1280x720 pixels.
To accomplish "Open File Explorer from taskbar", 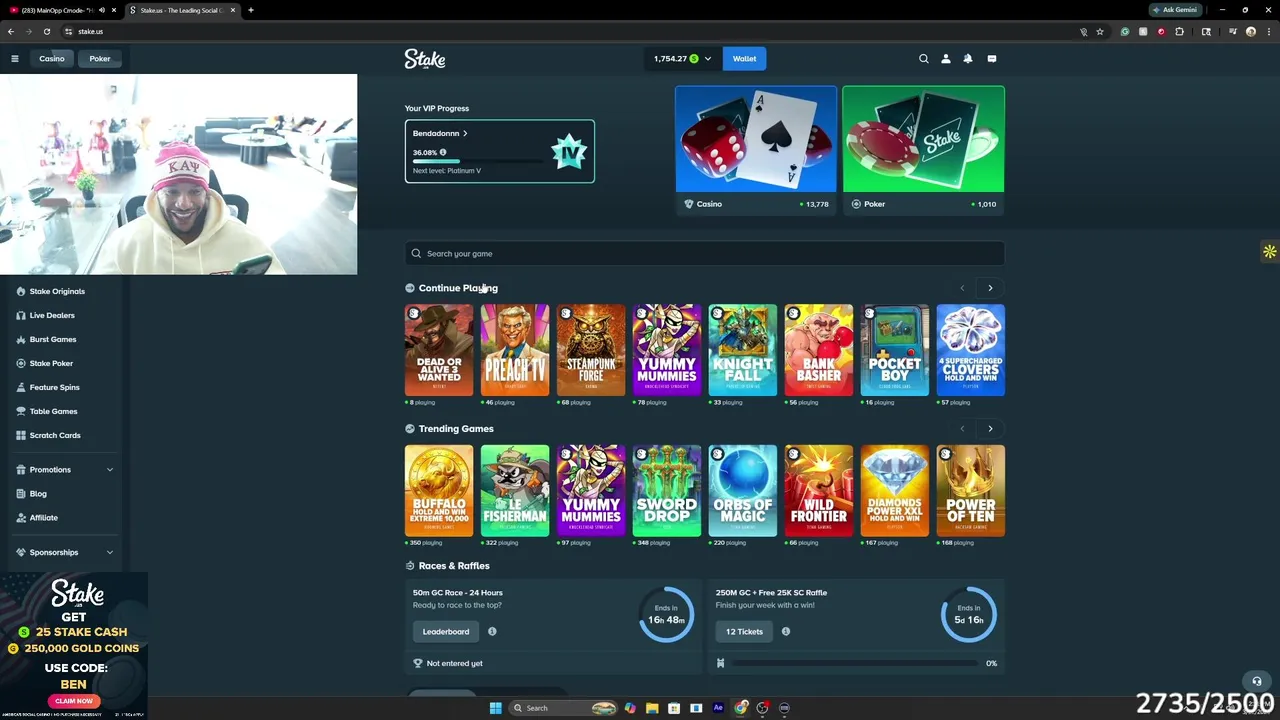I will click(652, 708).
